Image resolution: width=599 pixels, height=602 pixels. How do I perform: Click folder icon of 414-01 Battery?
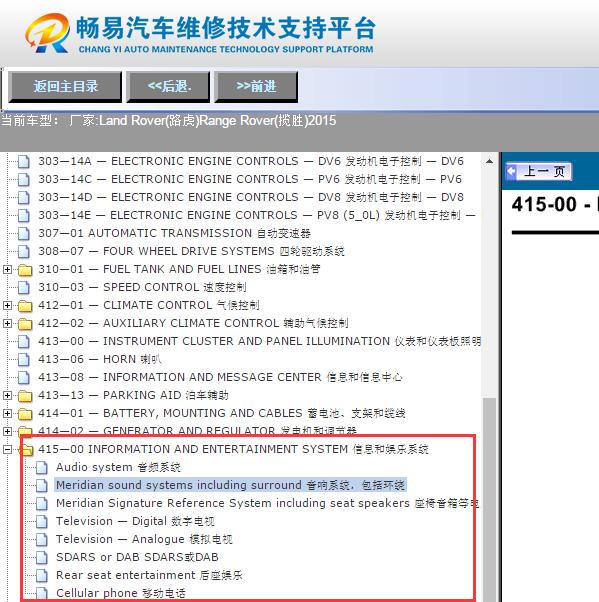tap(25, 414)
